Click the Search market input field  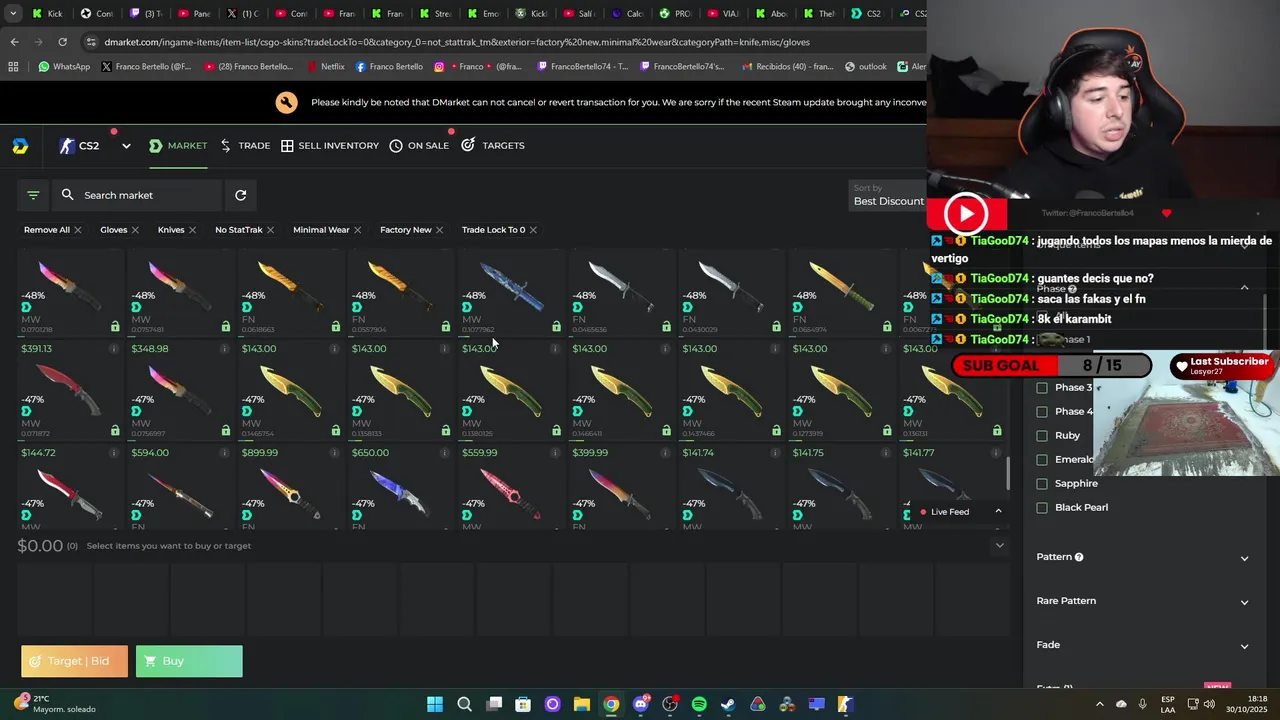pos(138,195)
